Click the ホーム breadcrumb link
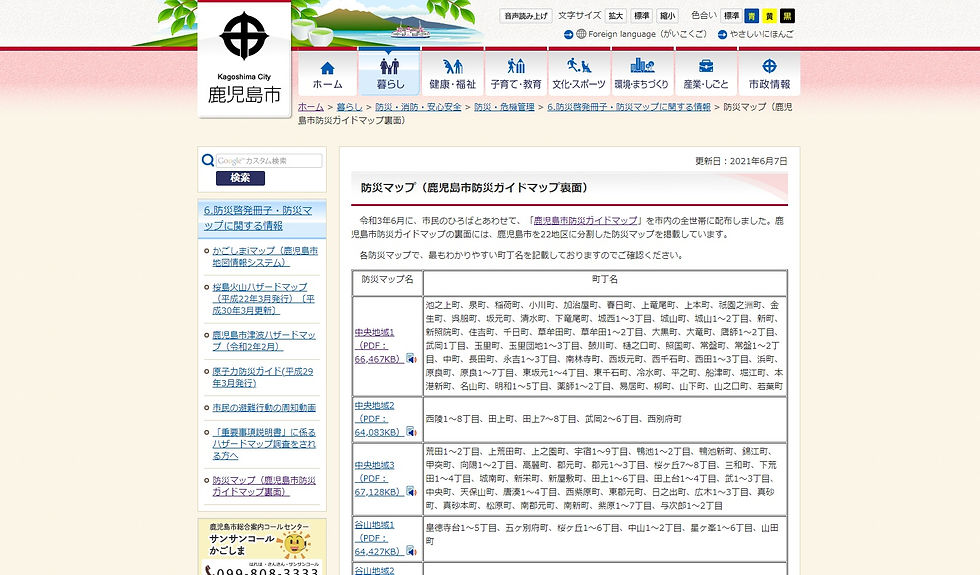 click(311, 107)
